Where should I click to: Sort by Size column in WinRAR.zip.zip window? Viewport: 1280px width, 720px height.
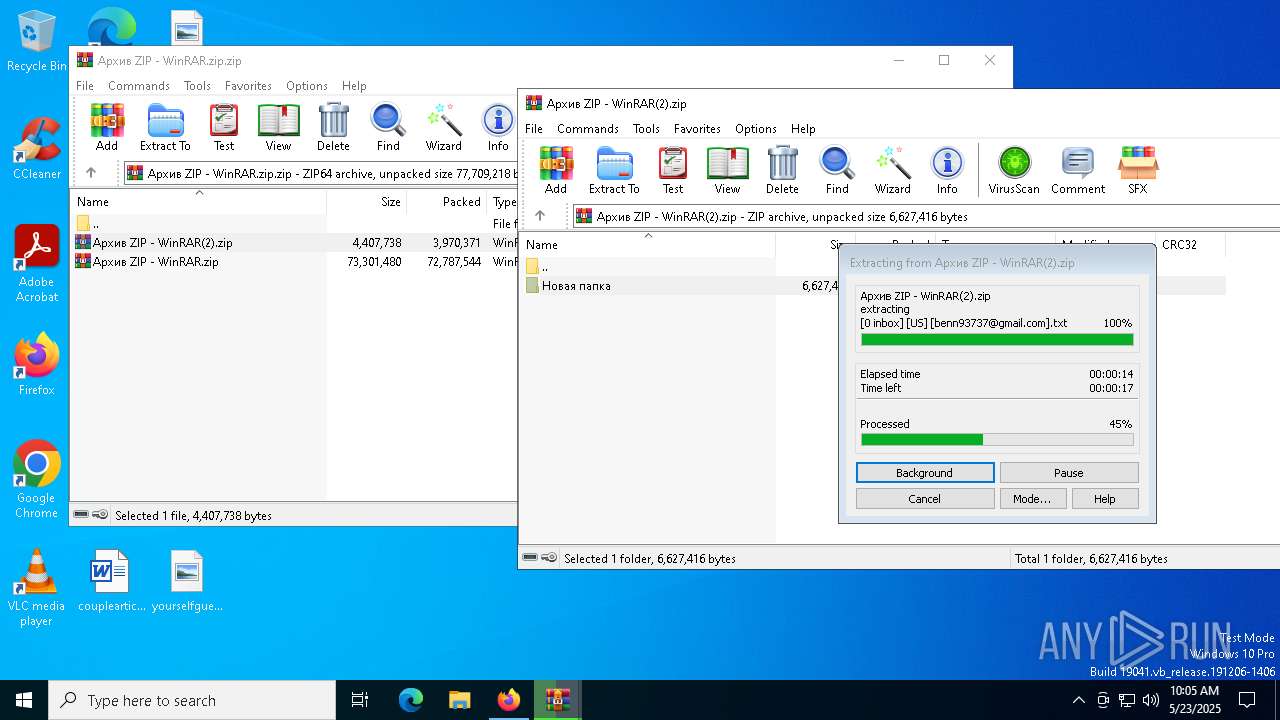(x=367, y=202)
